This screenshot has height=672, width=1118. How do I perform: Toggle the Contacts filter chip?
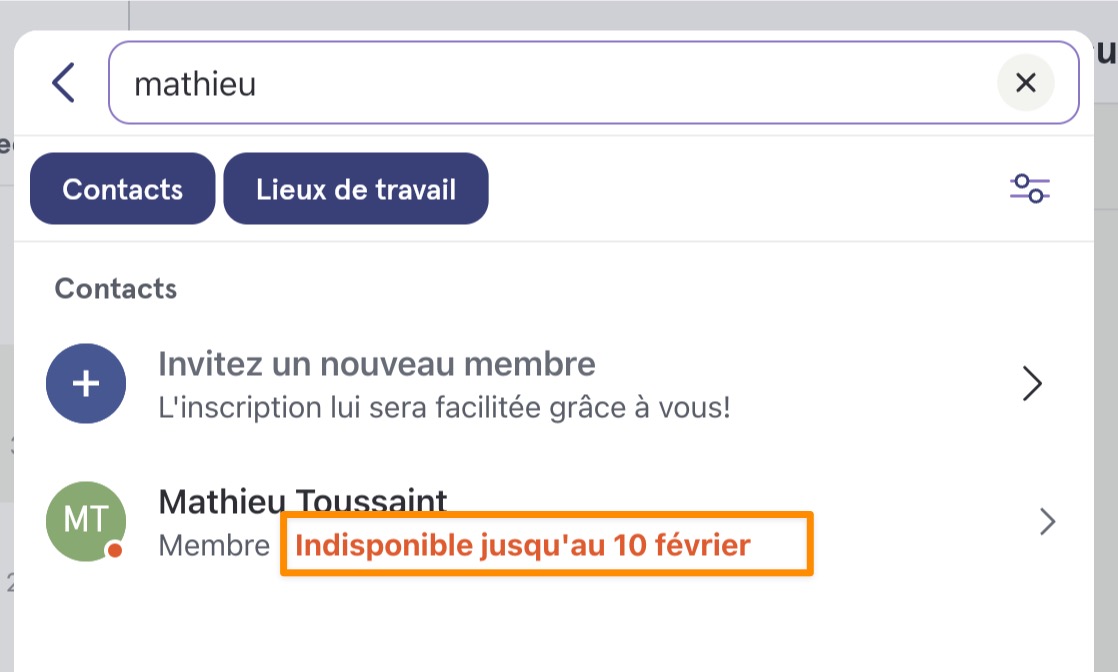[x=123, y=189]
